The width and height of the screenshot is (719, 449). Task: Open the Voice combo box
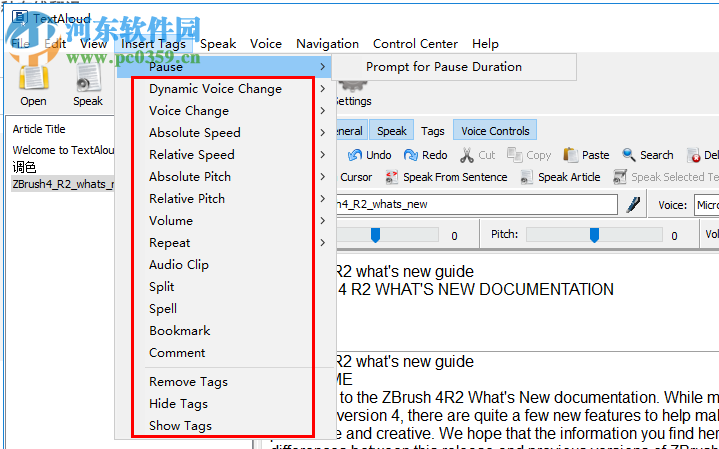point(707,205)
